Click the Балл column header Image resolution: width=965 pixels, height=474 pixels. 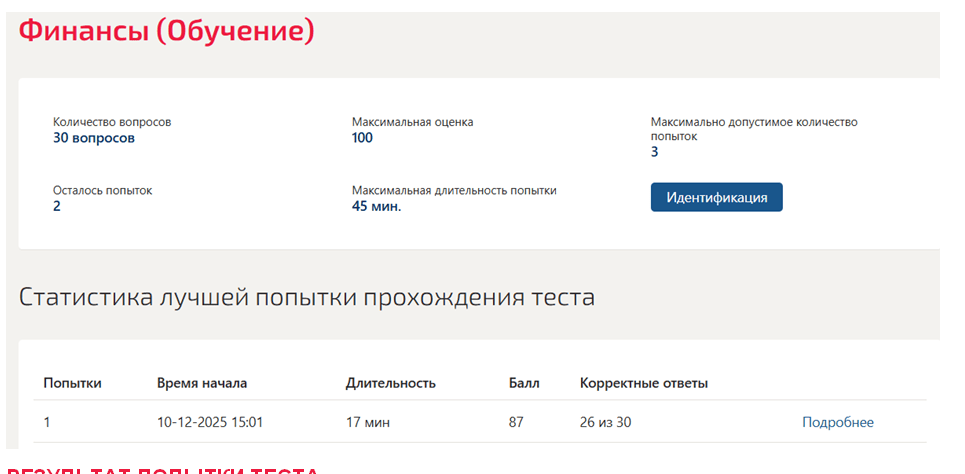524,384
